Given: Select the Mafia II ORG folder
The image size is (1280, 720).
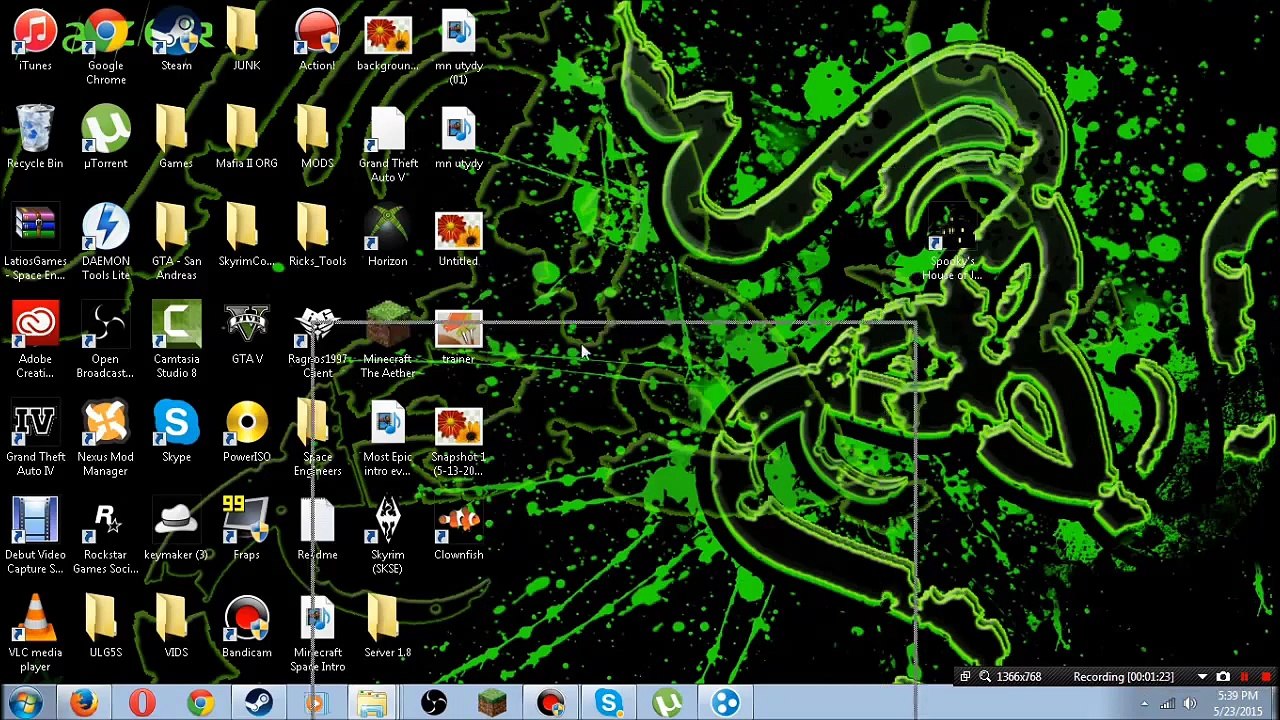Looking at the screenshot, I should (x=246, y=138).
